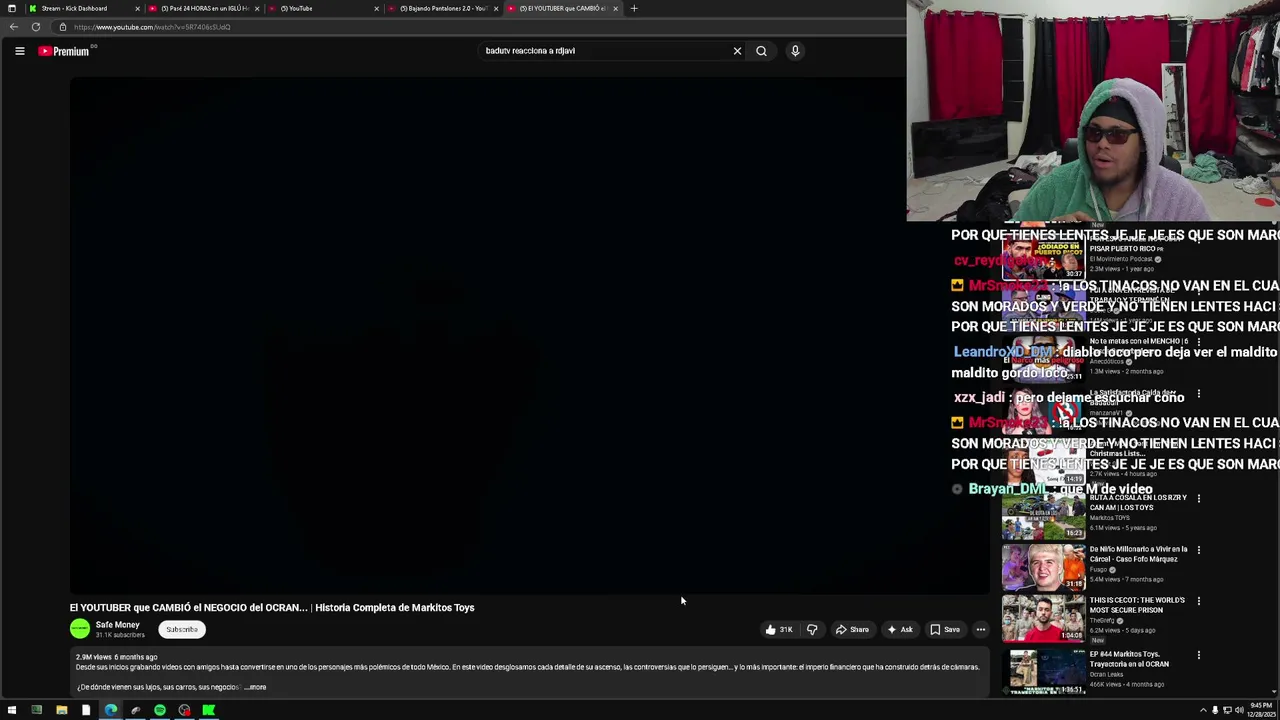The height and width of the screenshot is (720, 1280).
Task: Run the search with the magnifier icon
Action: point(761,51)
